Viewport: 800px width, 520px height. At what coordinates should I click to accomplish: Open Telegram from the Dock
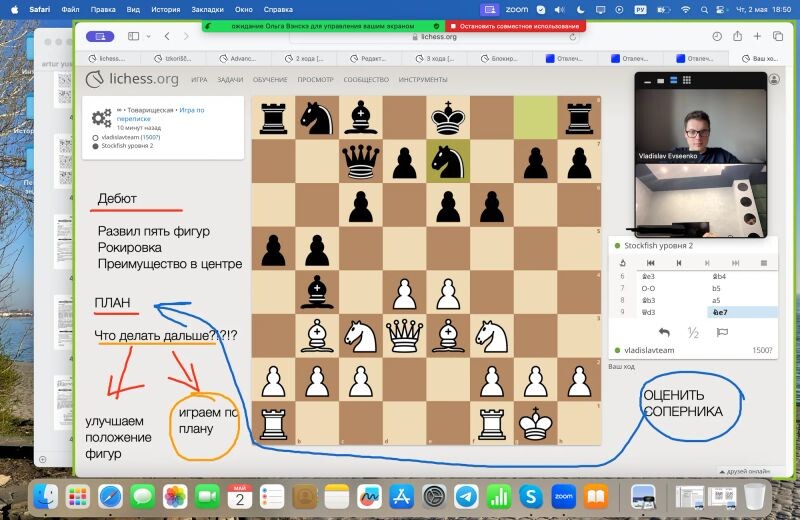pyautogui.click(x=465, y=497)
